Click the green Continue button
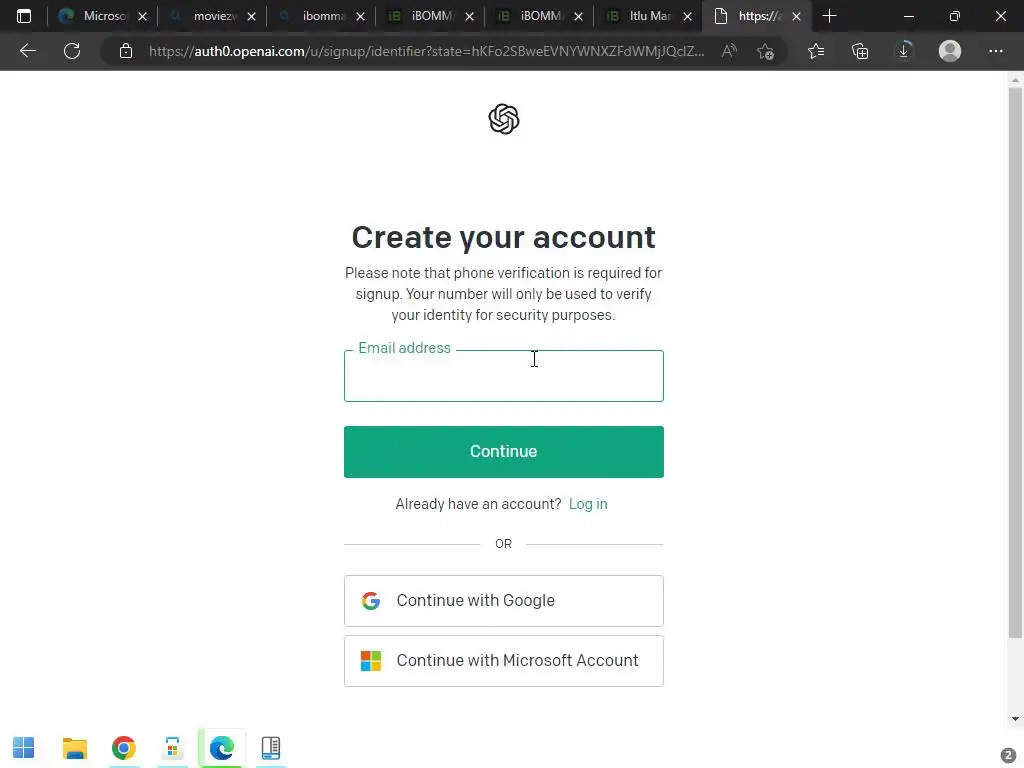 tap(504, 452)
